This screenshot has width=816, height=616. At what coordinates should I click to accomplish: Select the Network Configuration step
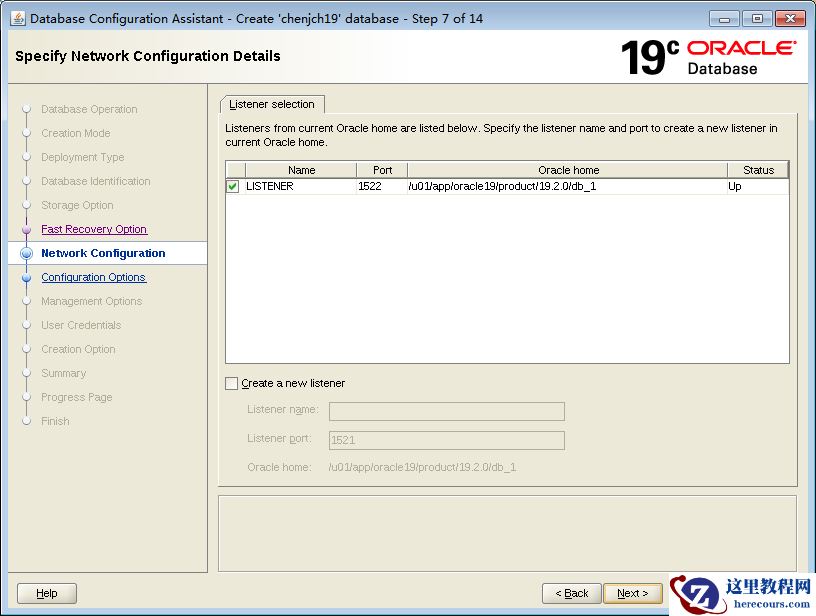tap(103, 253)
